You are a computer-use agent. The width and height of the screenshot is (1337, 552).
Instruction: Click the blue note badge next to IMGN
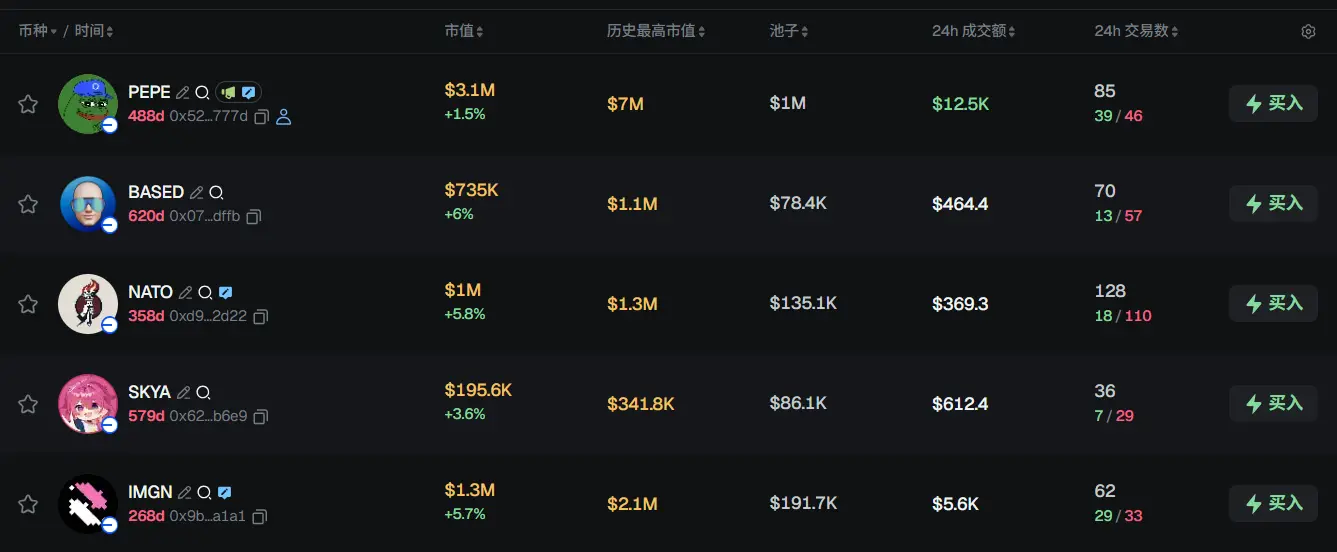pos(225,492)
